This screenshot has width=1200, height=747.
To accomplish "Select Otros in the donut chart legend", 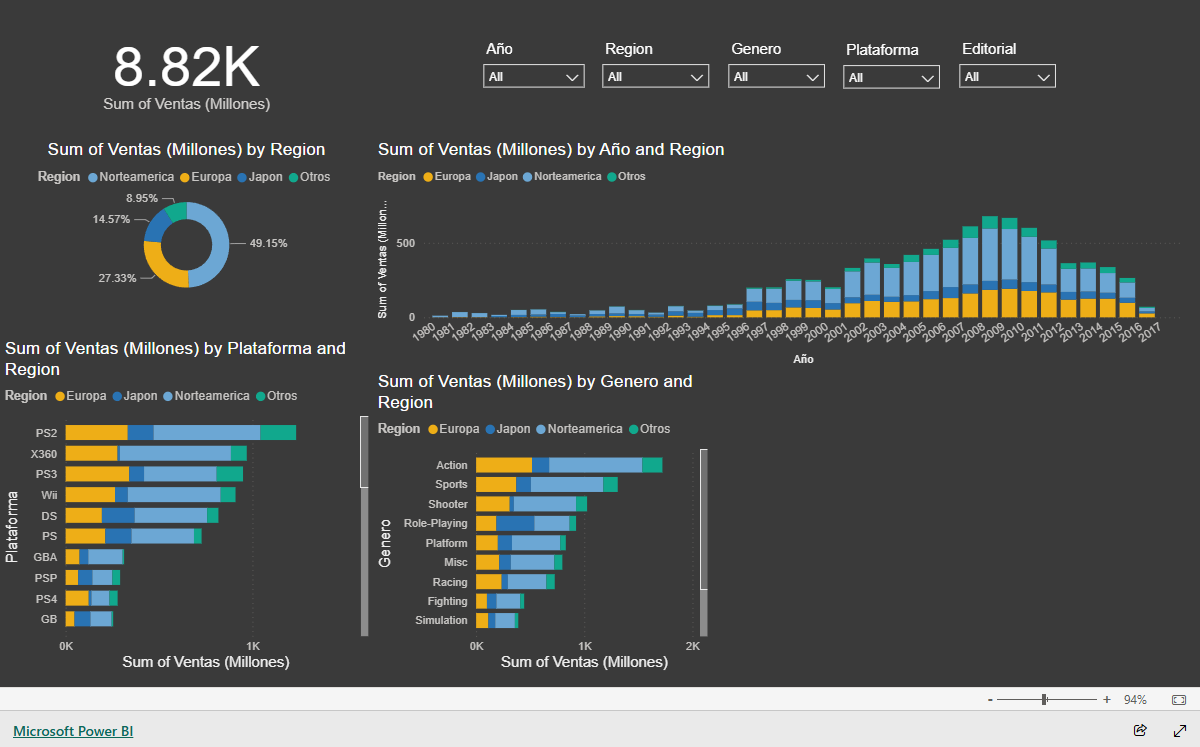I will coord(309,177).
